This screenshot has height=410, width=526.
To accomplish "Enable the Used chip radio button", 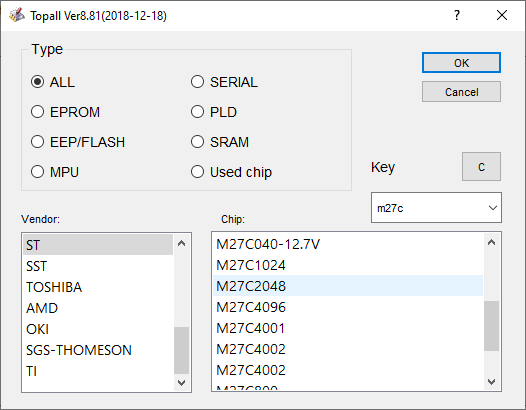I will tap(198, 172).
